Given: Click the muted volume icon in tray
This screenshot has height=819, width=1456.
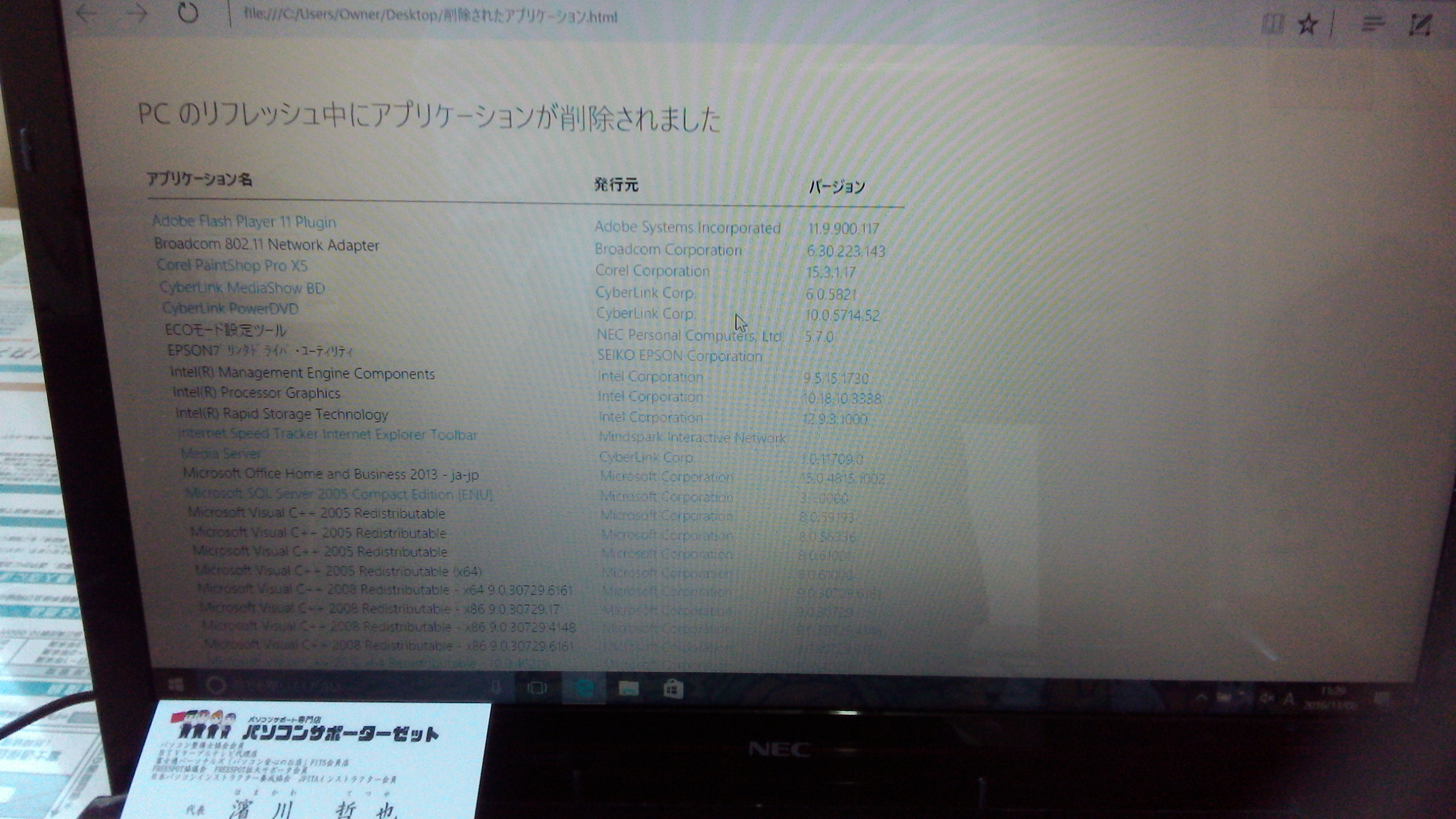Looking at the screenshot, I should pyautogui.click(x=1266, y=698).
